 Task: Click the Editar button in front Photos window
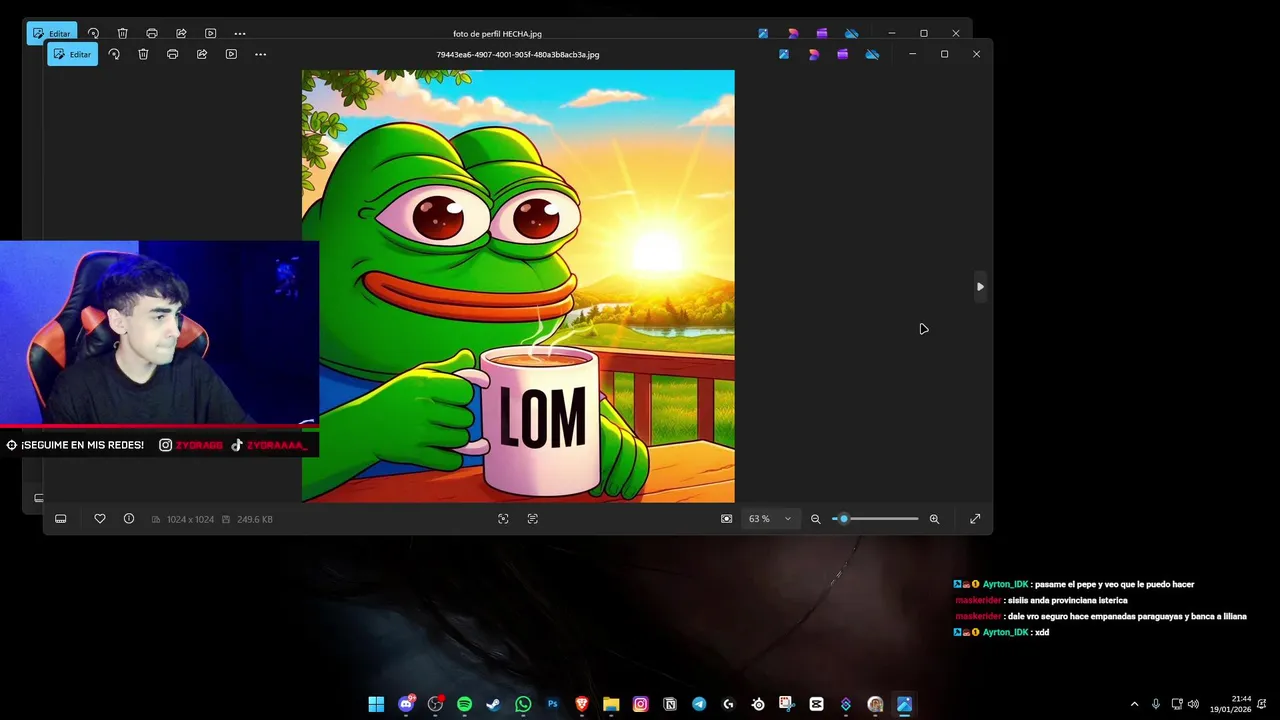72,54
